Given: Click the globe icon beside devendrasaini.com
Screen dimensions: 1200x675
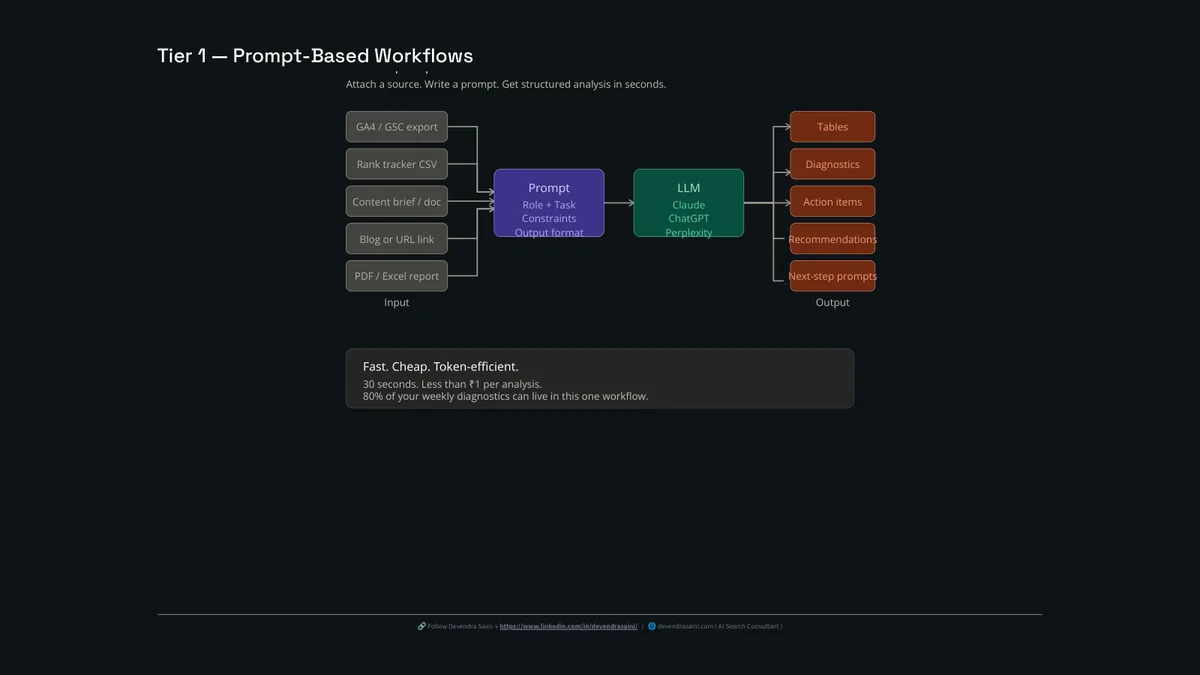Looking at the screenshot, I should tap(651, 626).
